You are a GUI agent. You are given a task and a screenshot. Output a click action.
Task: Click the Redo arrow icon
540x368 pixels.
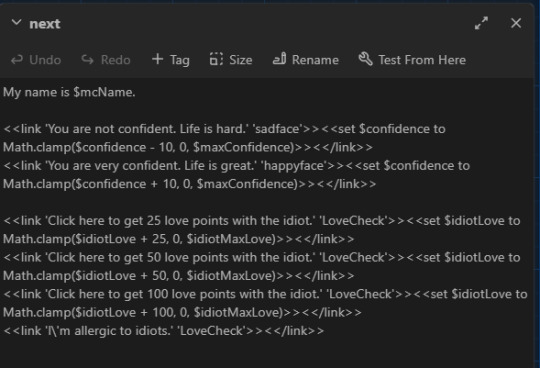click(87, 60)
